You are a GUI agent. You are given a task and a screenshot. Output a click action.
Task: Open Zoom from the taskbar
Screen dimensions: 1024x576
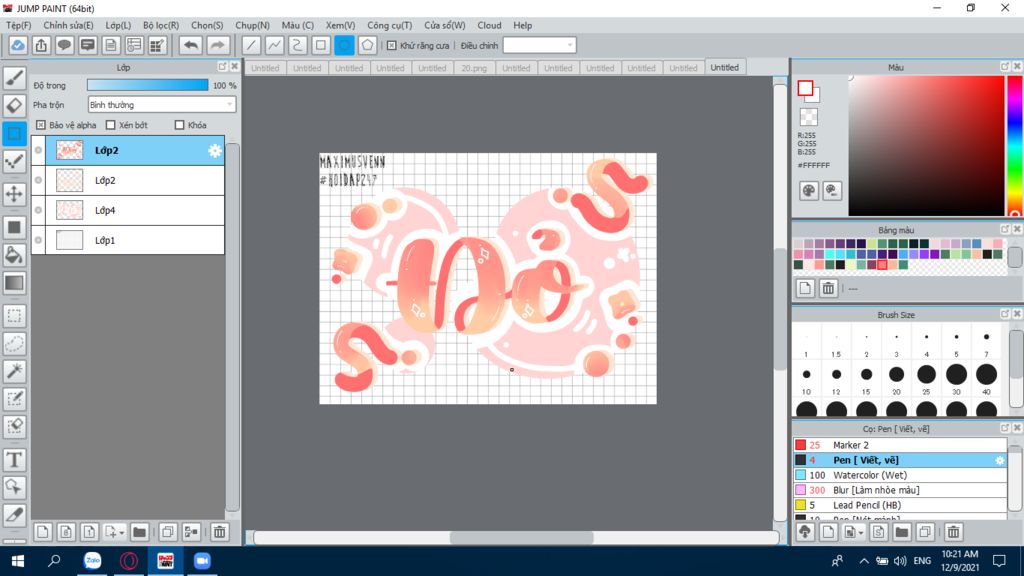[x=202, y=561]
